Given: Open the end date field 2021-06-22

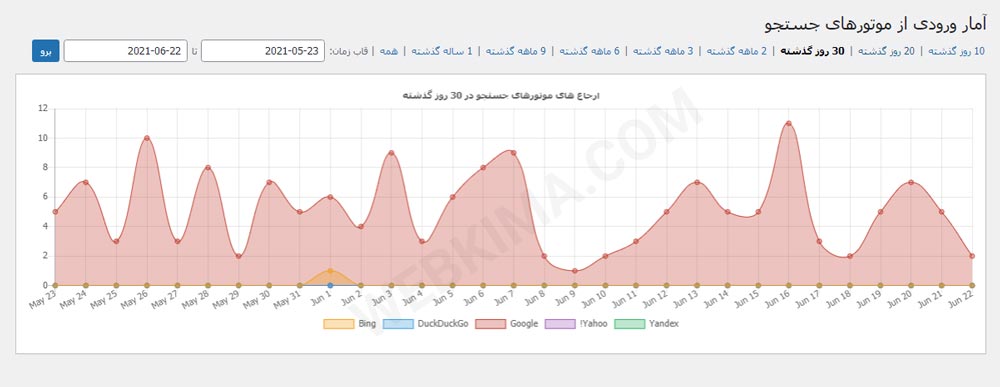Looking at the screenshot, I should (x=126, y=51).
